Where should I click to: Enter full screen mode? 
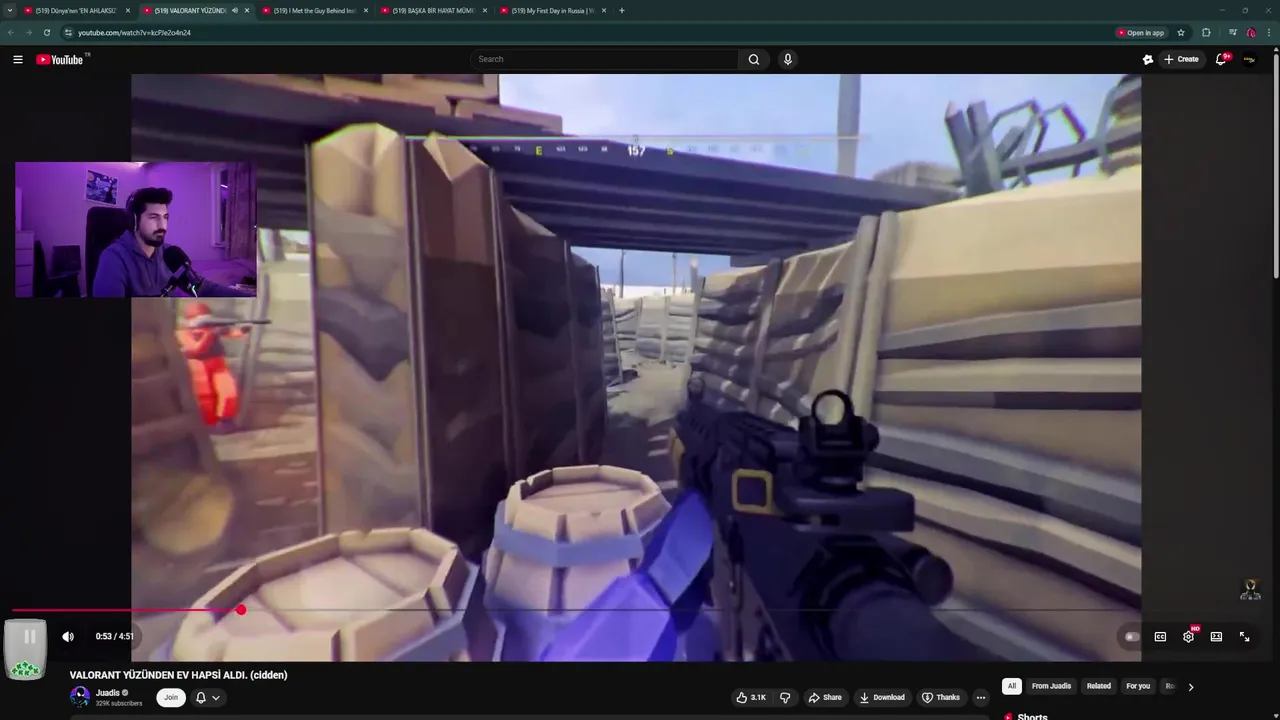[1245, 637]
